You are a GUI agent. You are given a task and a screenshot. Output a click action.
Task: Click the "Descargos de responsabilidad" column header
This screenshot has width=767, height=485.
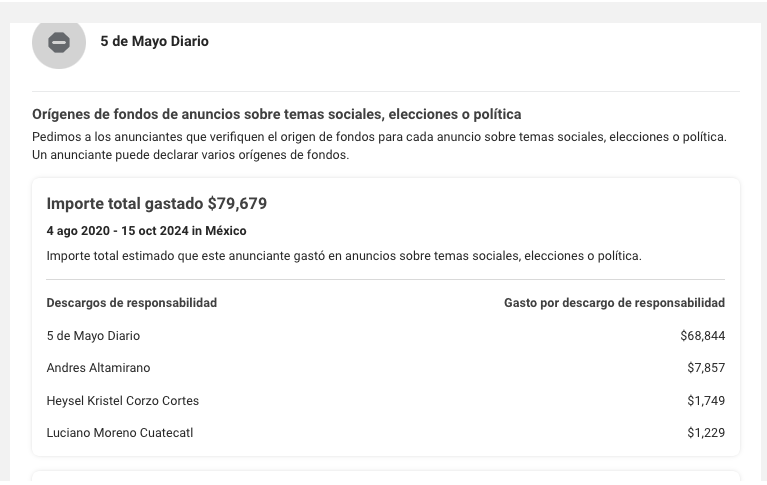point(131,303)
